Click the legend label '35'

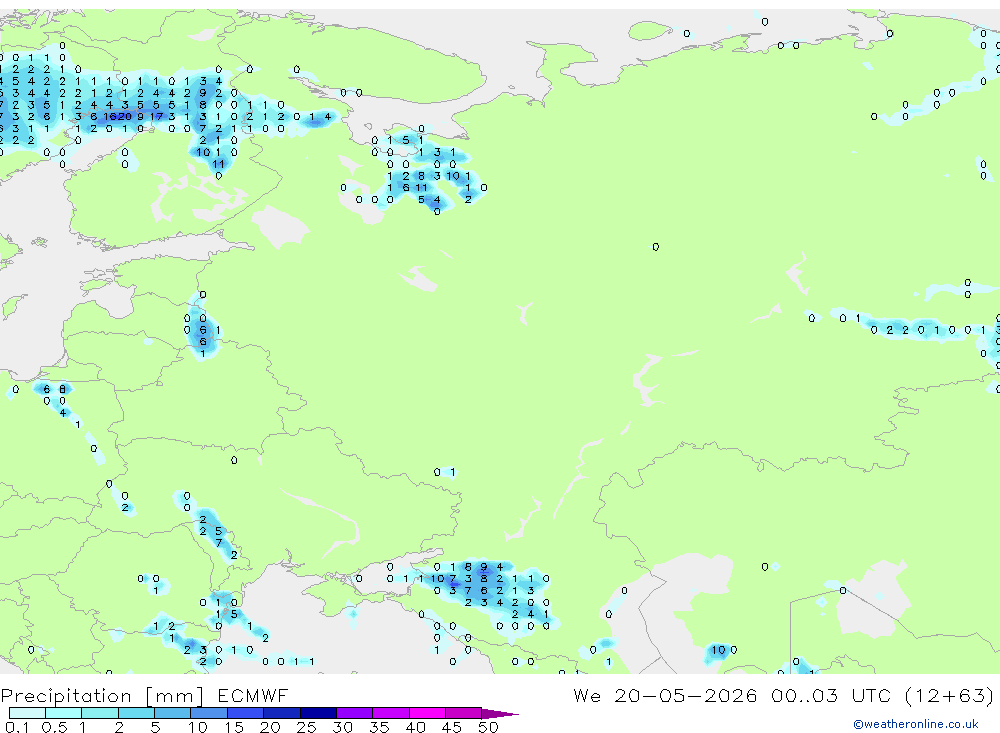tap(379, 727)
